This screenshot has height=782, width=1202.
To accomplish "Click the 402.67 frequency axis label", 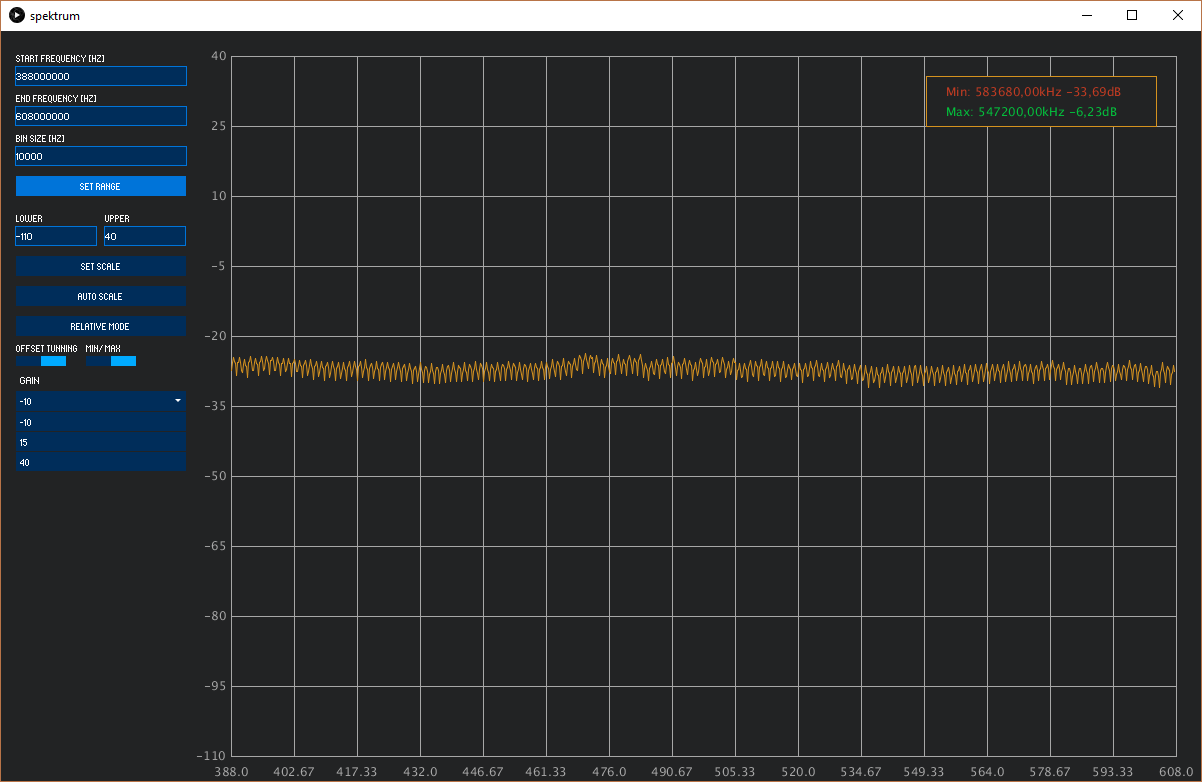I will click(x=294, y=772).
